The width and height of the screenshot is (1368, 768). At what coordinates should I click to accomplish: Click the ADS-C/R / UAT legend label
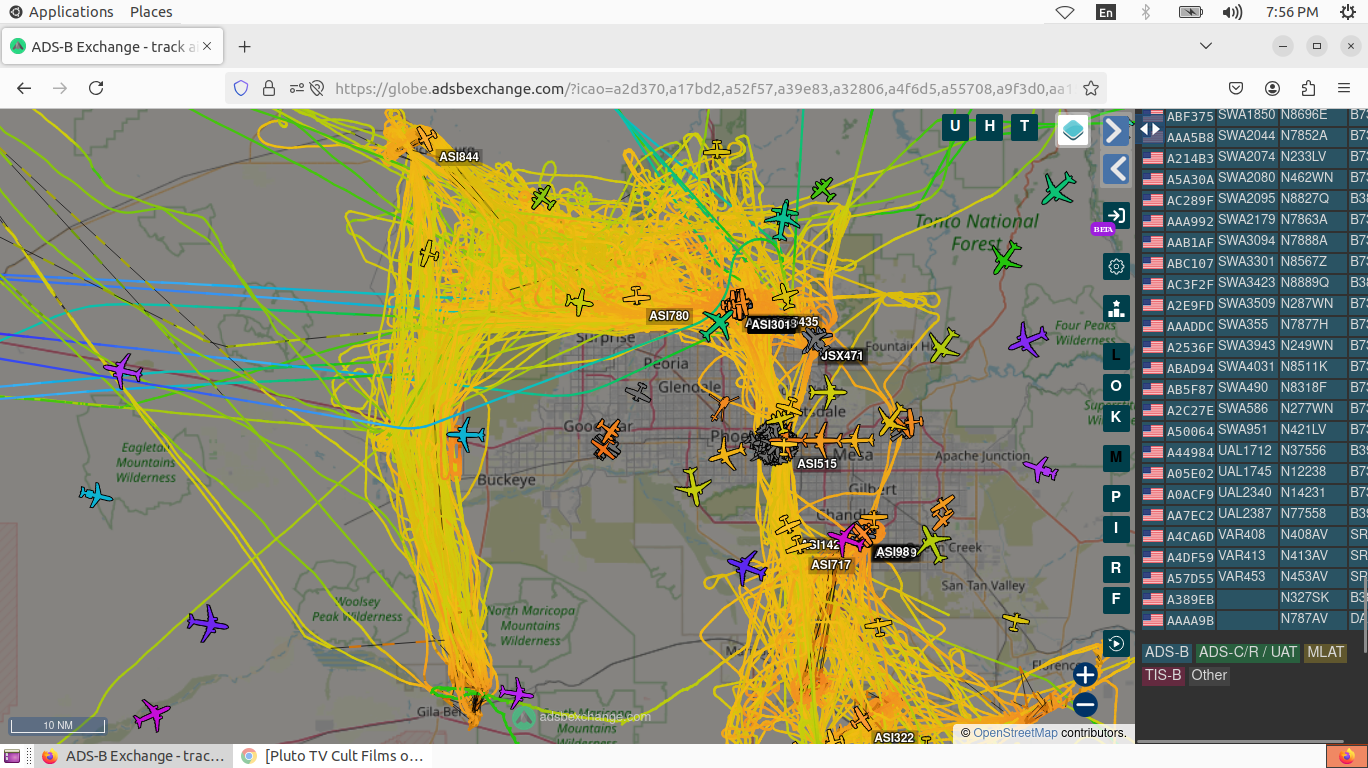coord(1248,652)
